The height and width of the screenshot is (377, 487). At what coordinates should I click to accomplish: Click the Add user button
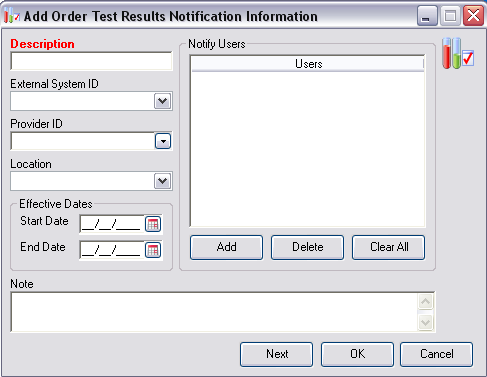(x=226, y=247)
